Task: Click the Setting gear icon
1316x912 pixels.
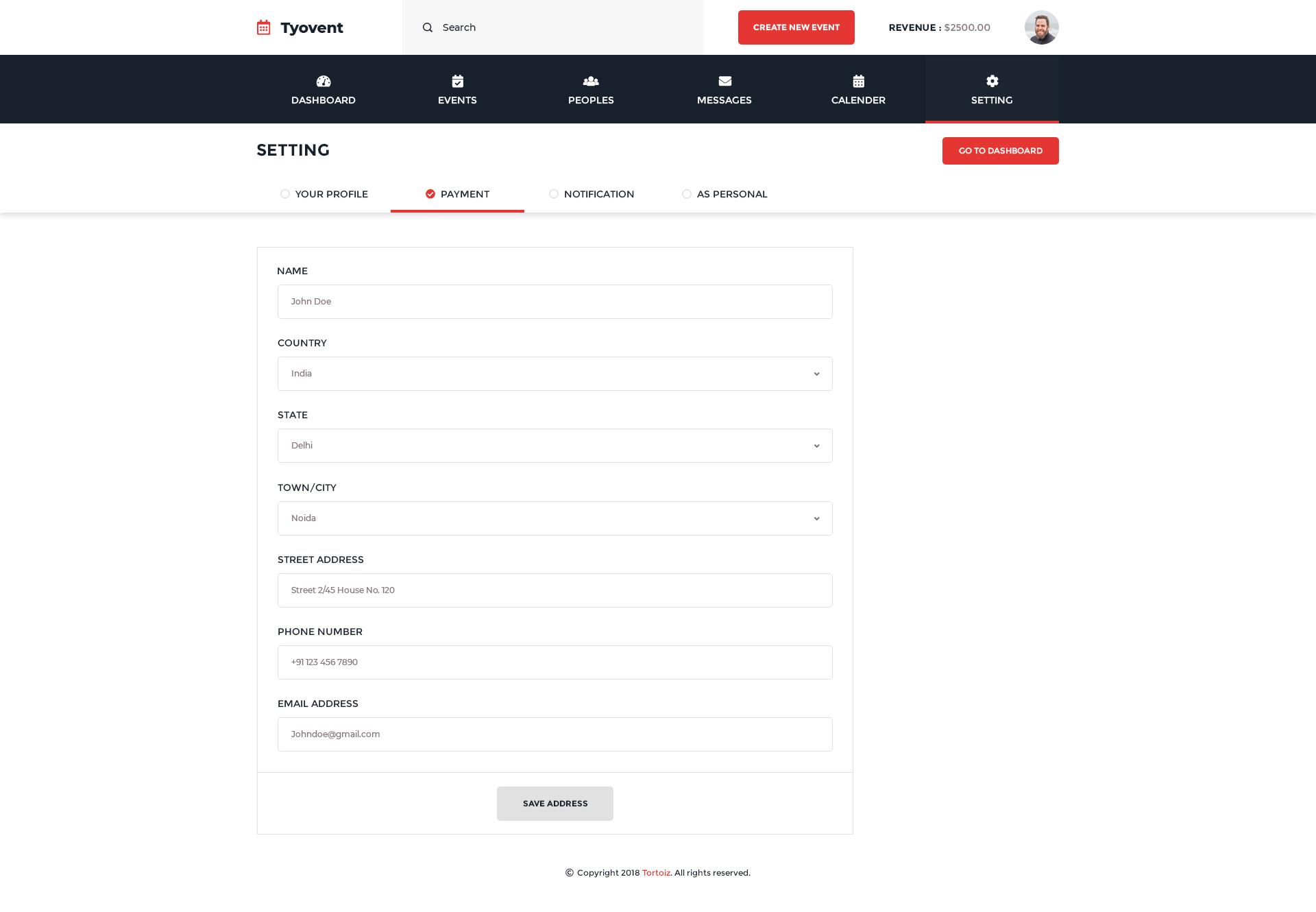Action: (992, 81)
